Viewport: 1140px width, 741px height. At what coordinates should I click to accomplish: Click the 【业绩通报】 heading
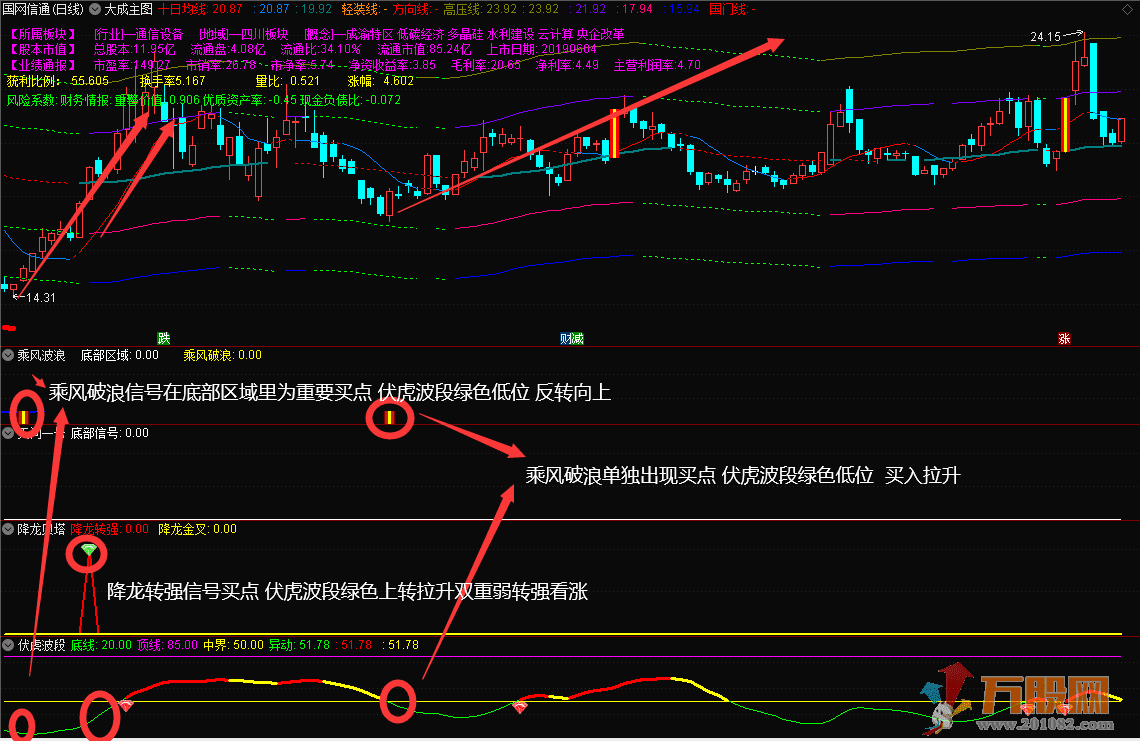click(x=43, y=65)
